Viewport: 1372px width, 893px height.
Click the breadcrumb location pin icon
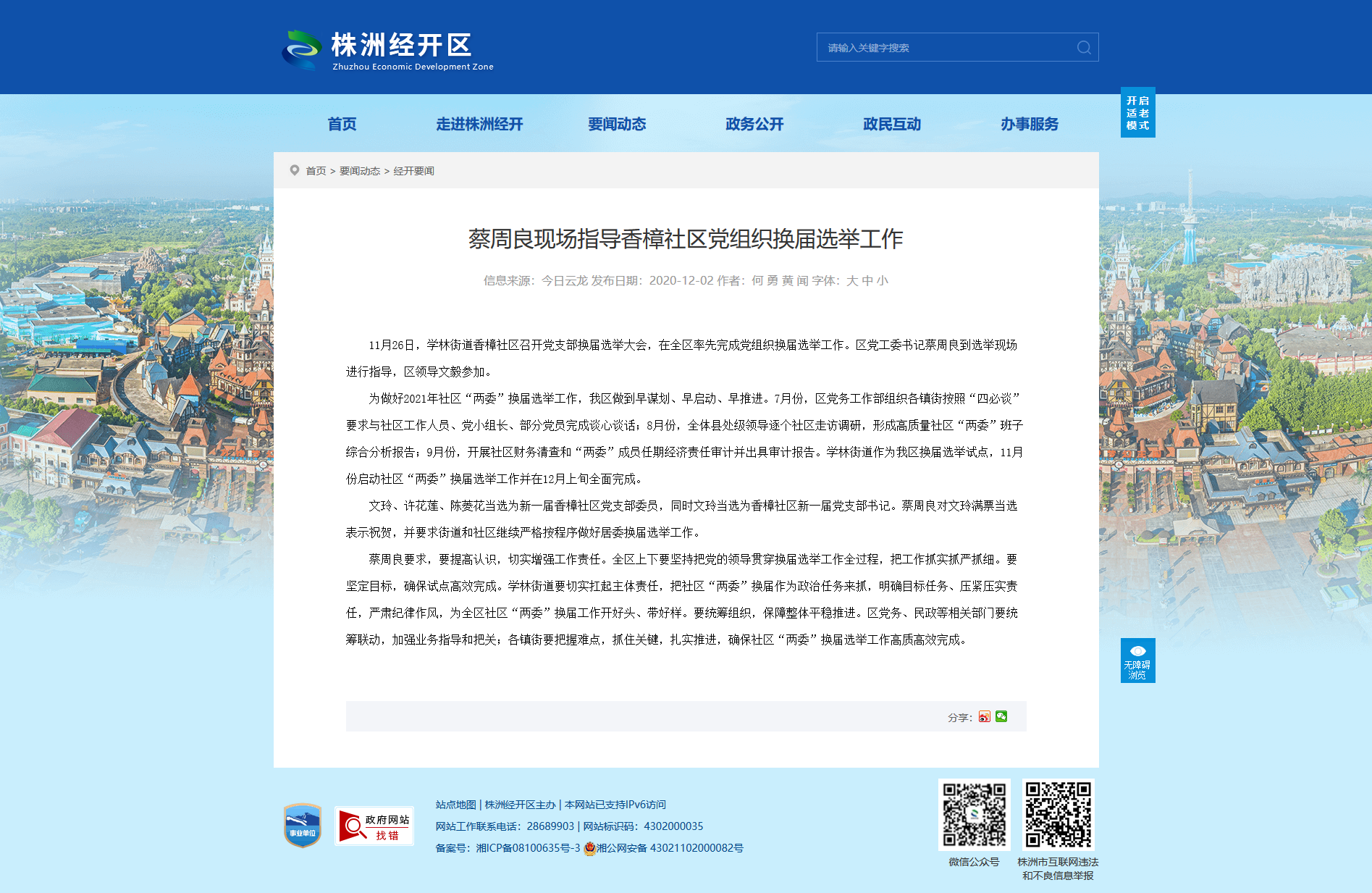click(295, 170)
